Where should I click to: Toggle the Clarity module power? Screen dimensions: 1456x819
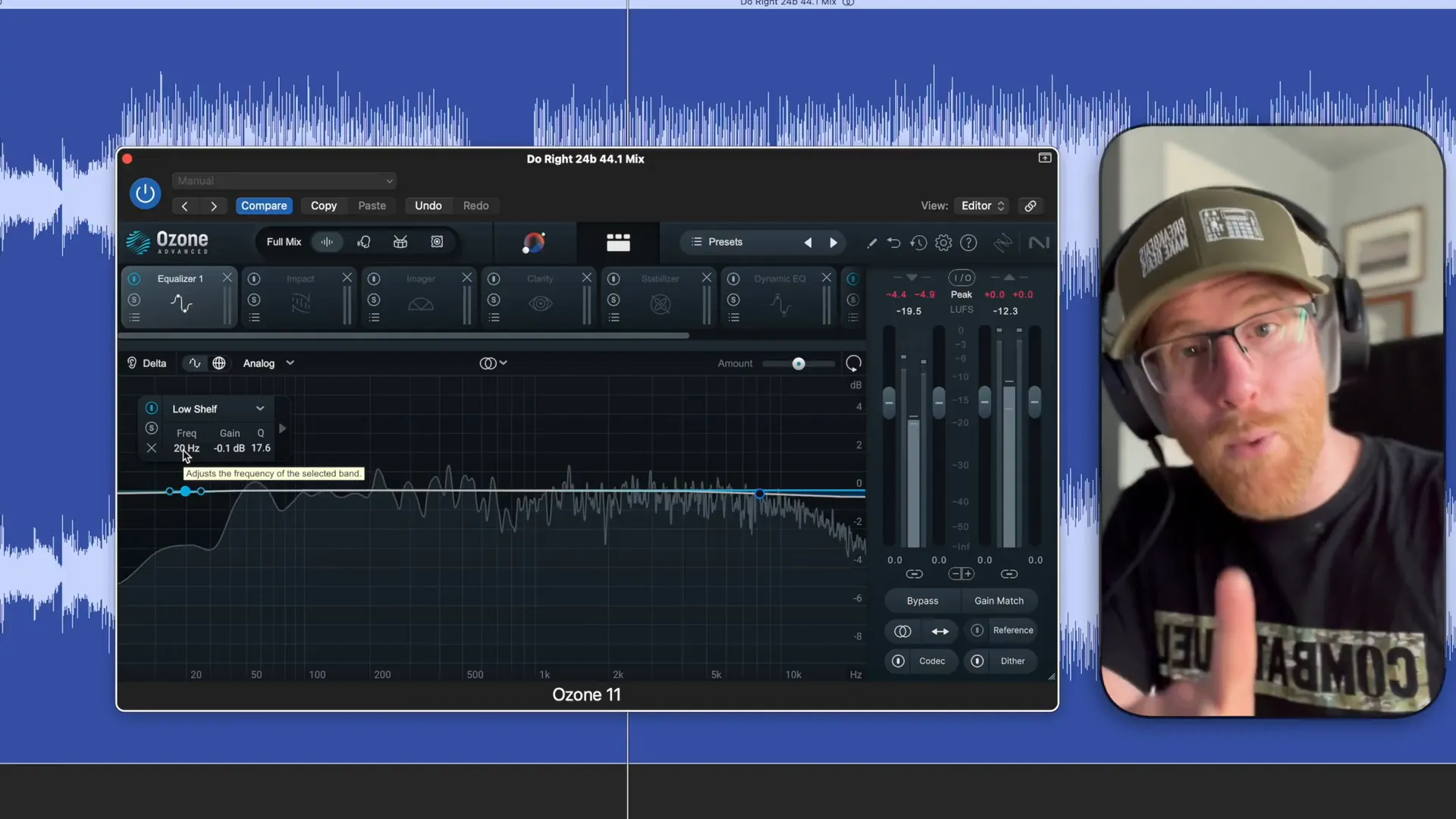[494, 279]
